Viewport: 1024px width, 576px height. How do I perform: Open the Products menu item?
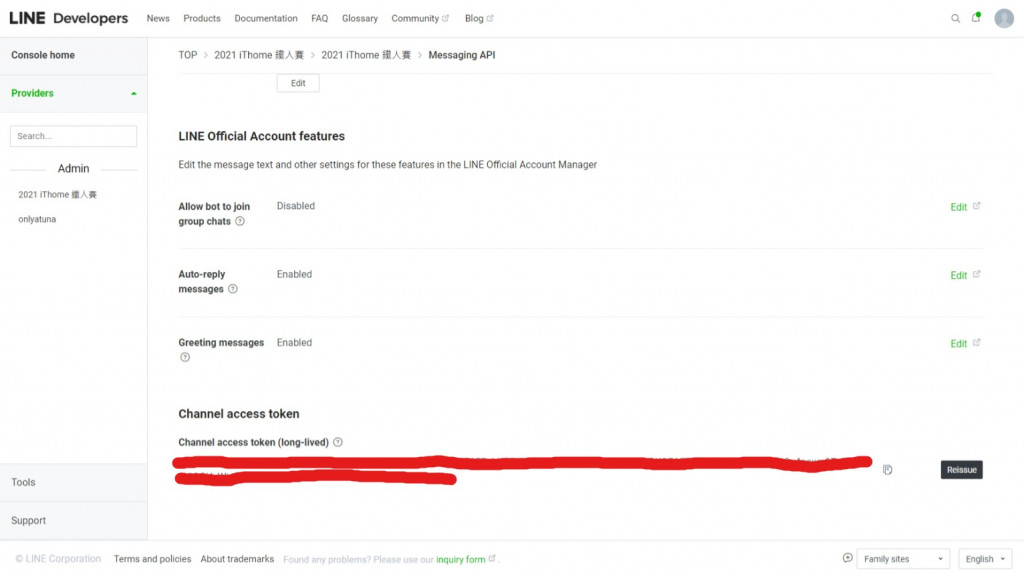[202, 18]
